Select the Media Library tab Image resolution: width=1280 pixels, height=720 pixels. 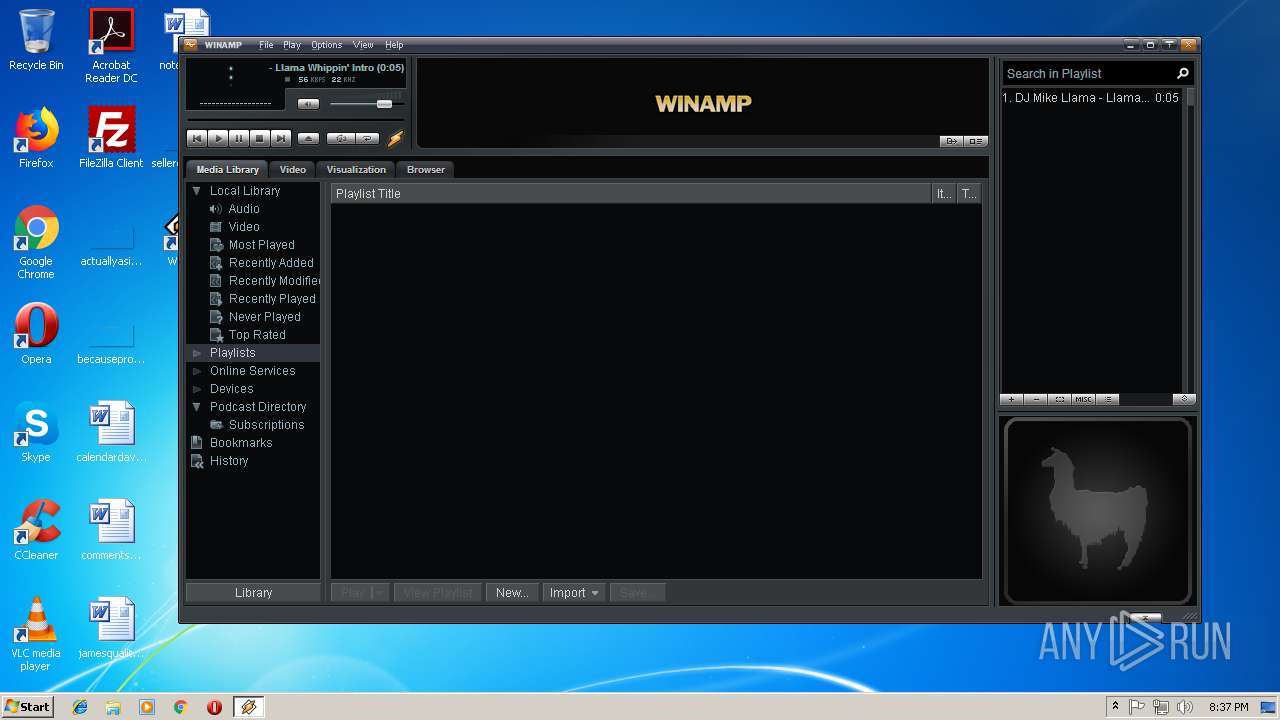228,169
